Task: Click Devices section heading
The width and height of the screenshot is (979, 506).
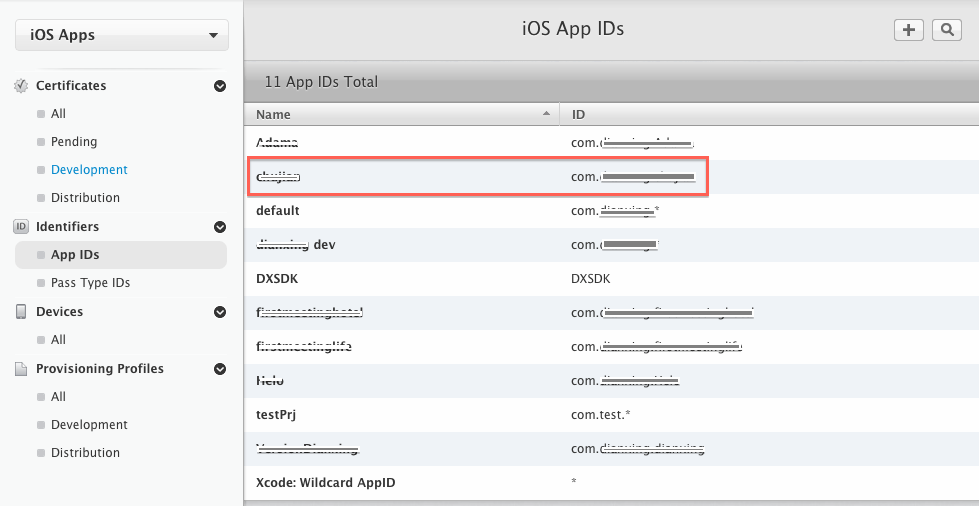Action: (59, 312)
